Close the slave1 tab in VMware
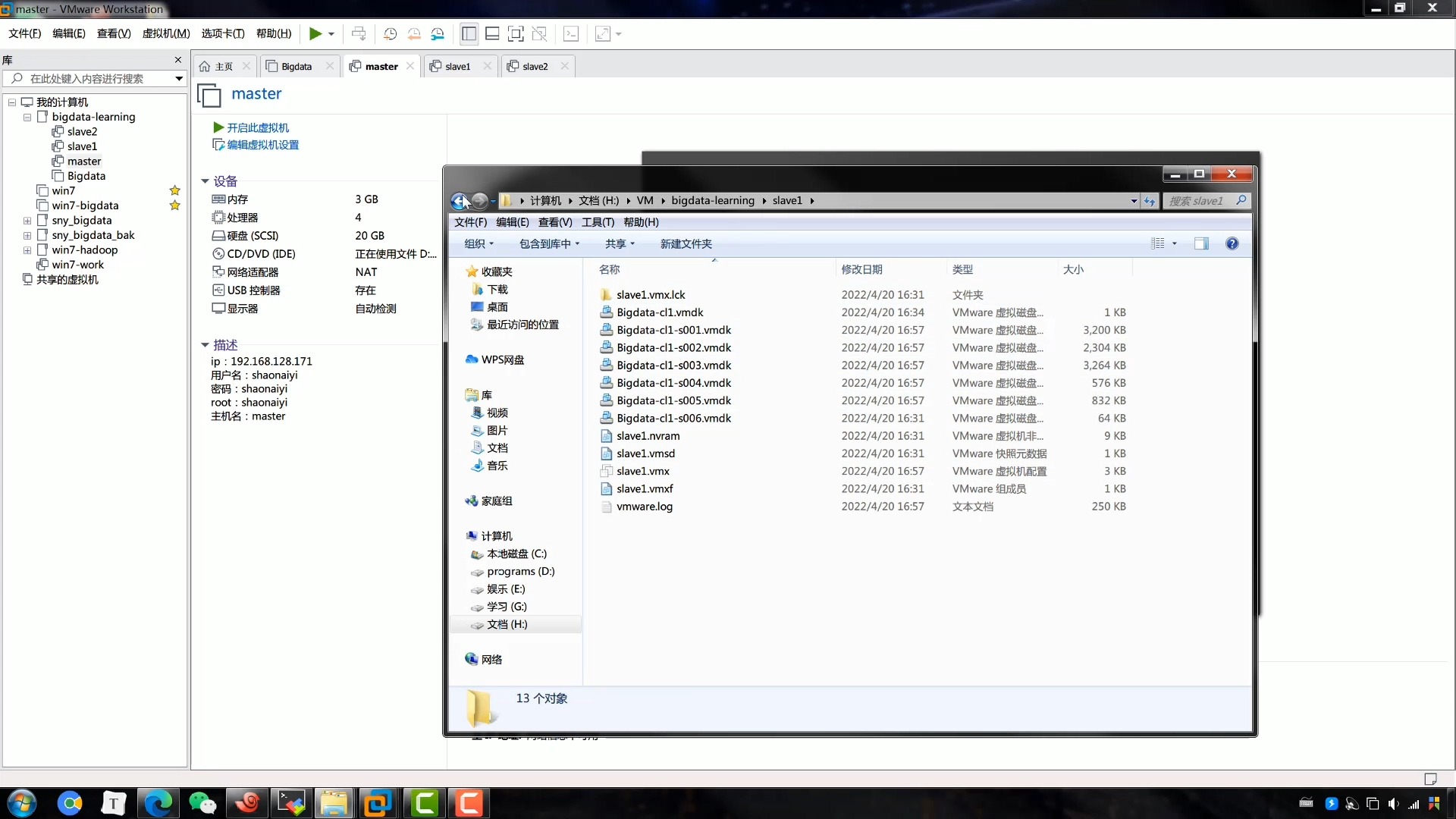The width and height of the screenshot is (1456, 819). (x=487, y=66)
